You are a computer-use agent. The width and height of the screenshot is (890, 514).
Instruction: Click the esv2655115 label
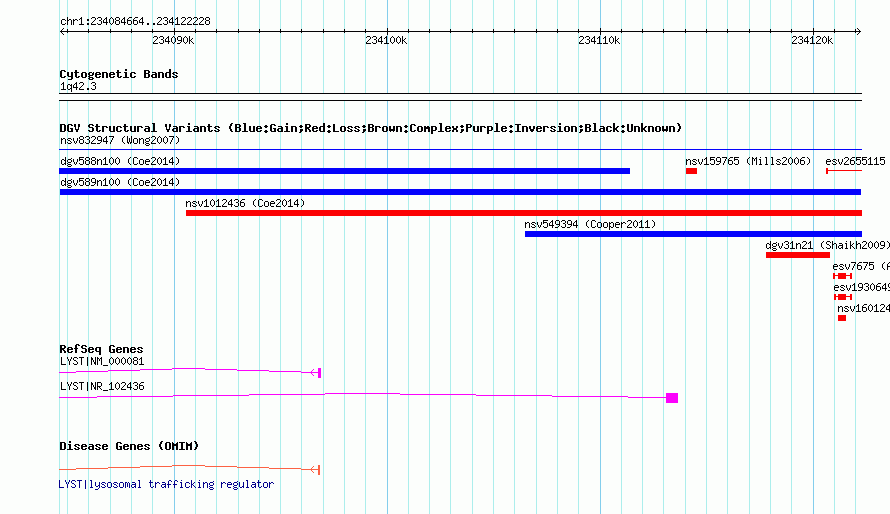(855, 161)
